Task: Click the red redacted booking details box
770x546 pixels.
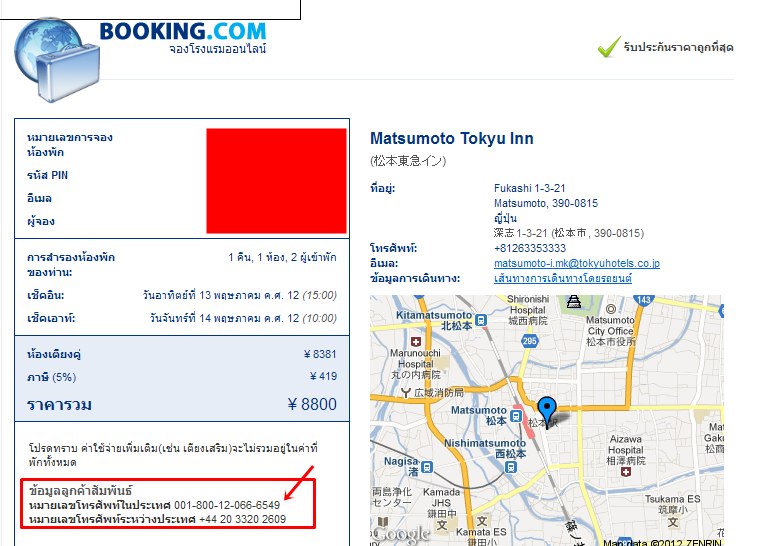Action: coord(276,181)
